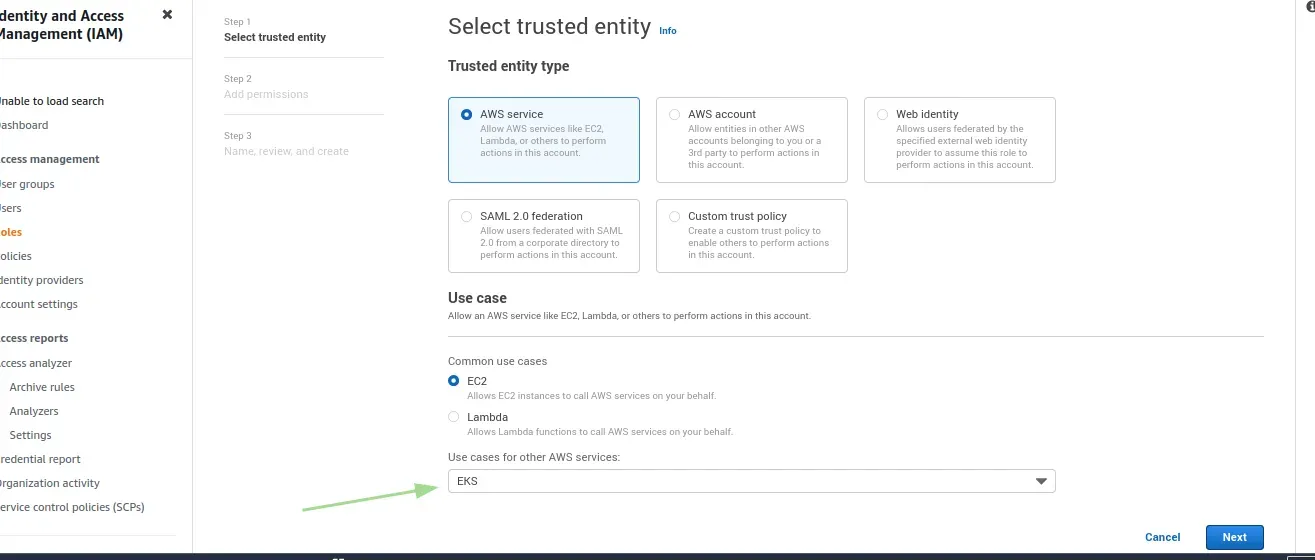
Task: Close the IAM navigation panel
Action: pos(167,15)
